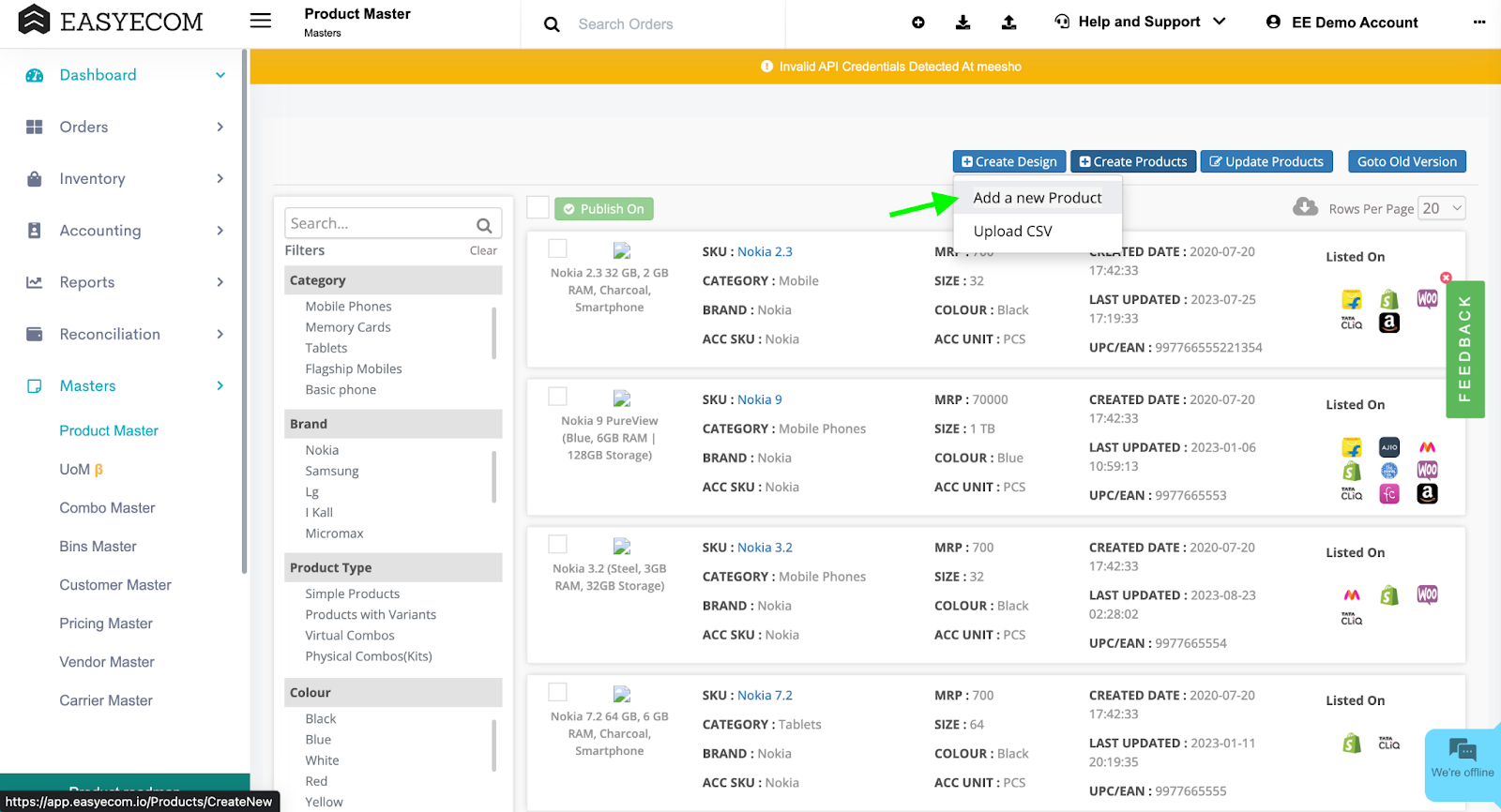Viewport: 1501px width, 812px height.
Task: Click the Goto Old Version button
Action: click(1406, 161)
